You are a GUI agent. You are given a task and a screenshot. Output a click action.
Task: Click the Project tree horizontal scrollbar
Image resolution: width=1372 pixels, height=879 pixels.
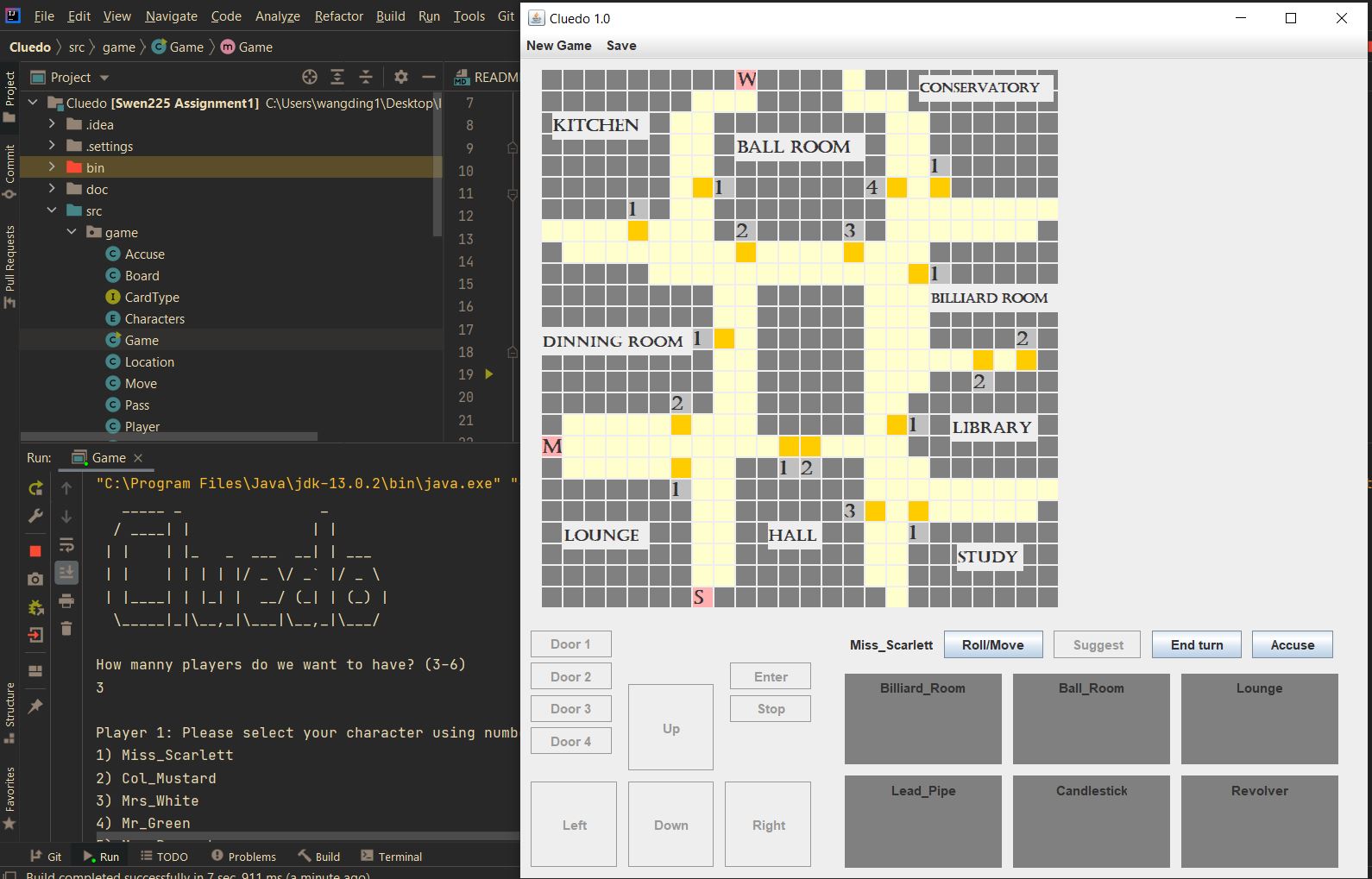coord(169,436)
